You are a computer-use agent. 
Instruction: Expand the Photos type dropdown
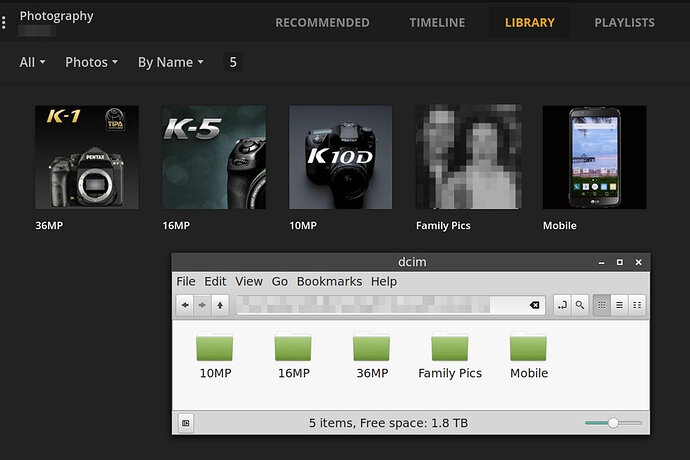coord(91,62)
